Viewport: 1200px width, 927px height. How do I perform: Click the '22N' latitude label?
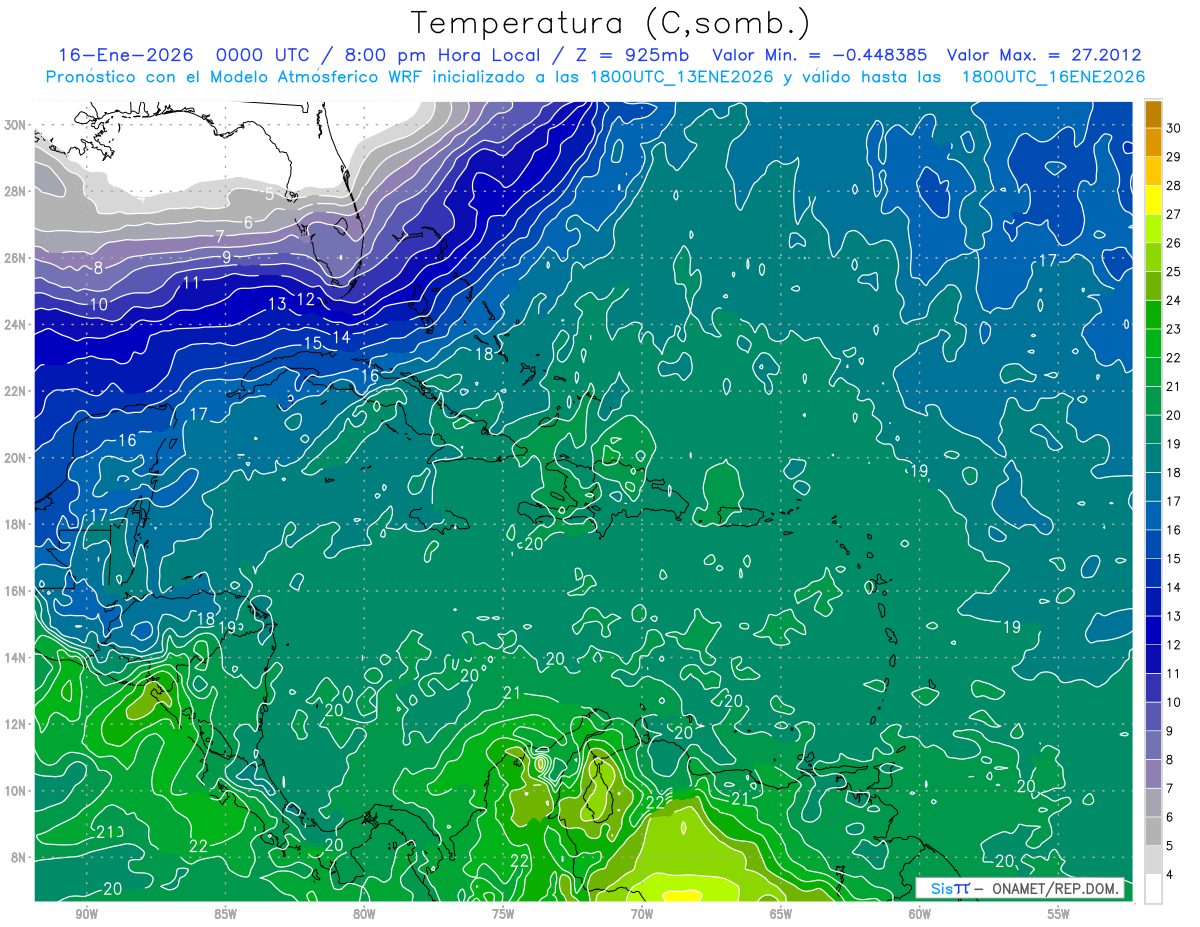coord(15,391)
